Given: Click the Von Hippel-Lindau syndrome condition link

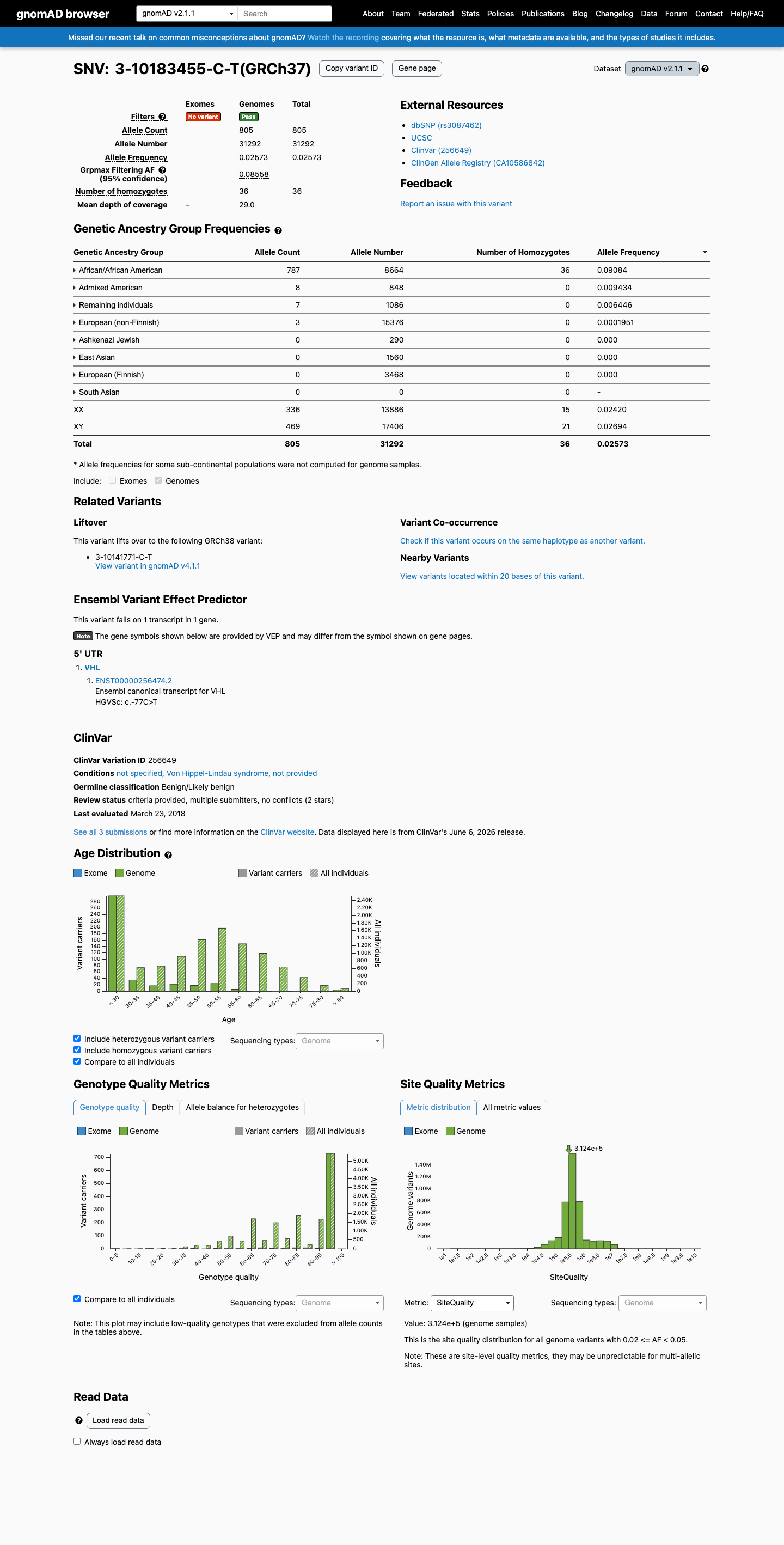Looking at the screenshot, I should coord(218,774).
